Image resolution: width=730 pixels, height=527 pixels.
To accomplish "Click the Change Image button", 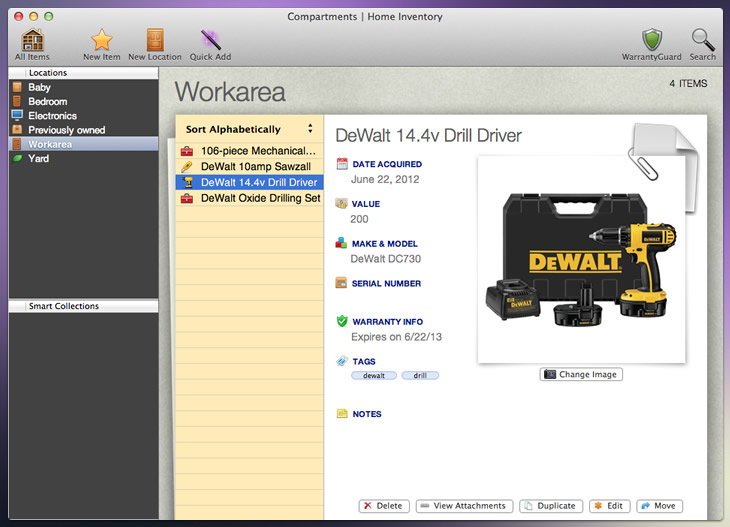I will tap(581, 374).
